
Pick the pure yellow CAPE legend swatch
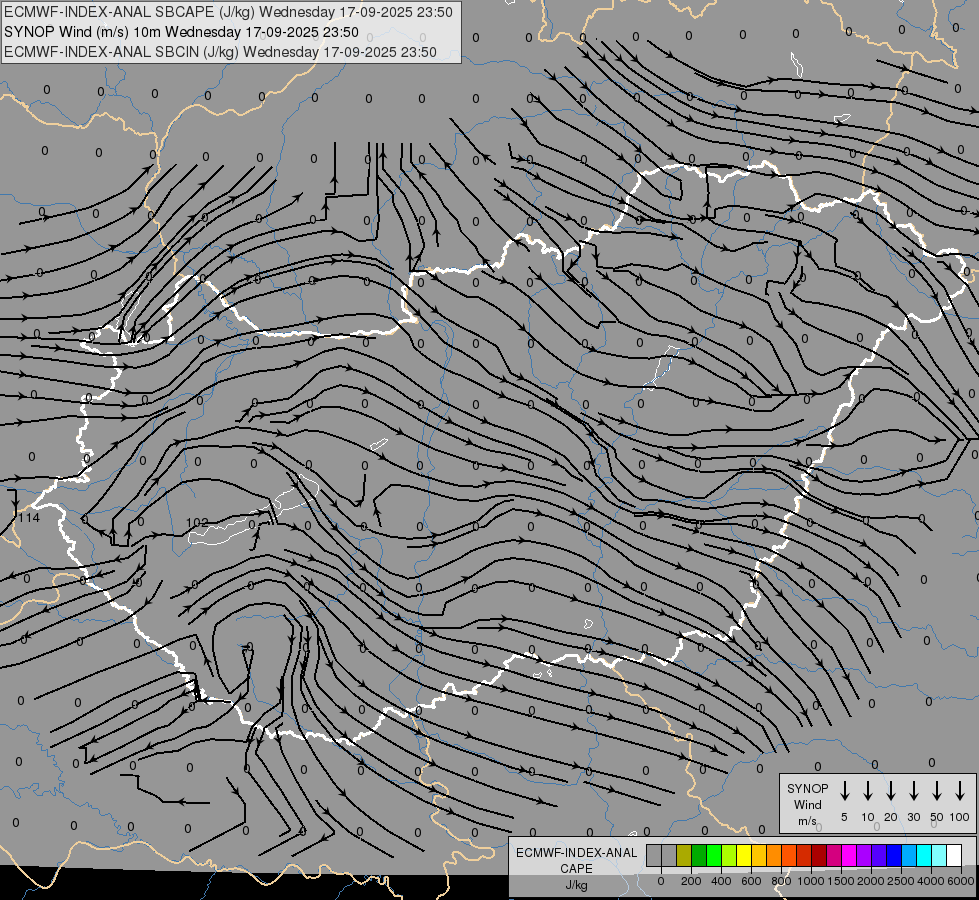coord(744,855)
